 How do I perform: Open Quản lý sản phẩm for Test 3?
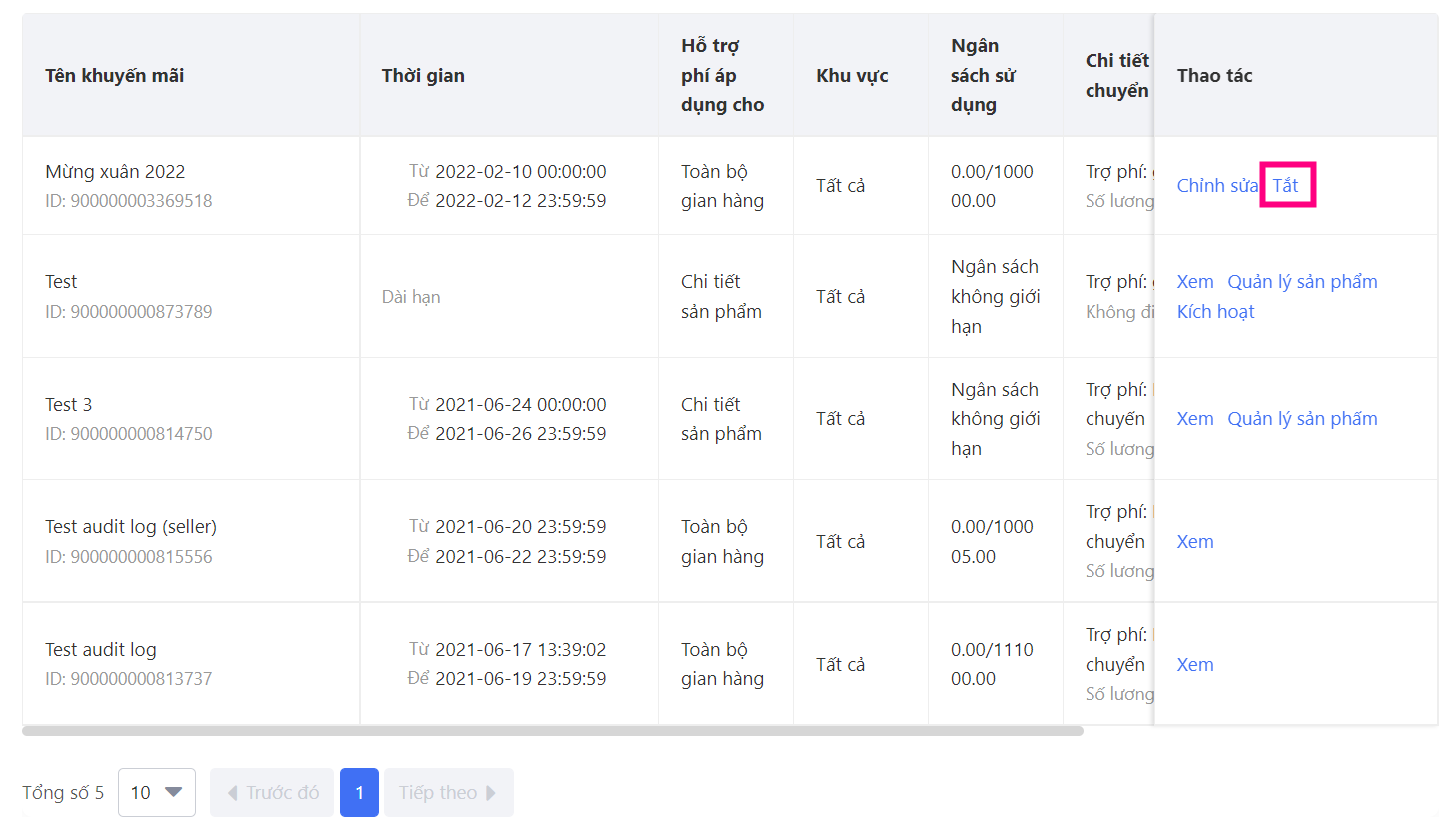(x=1302, y=419)
